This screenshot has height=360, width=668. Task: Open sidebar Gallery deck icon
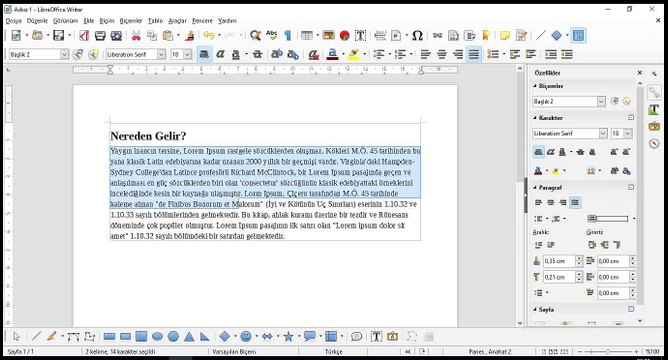pos(654,126)
